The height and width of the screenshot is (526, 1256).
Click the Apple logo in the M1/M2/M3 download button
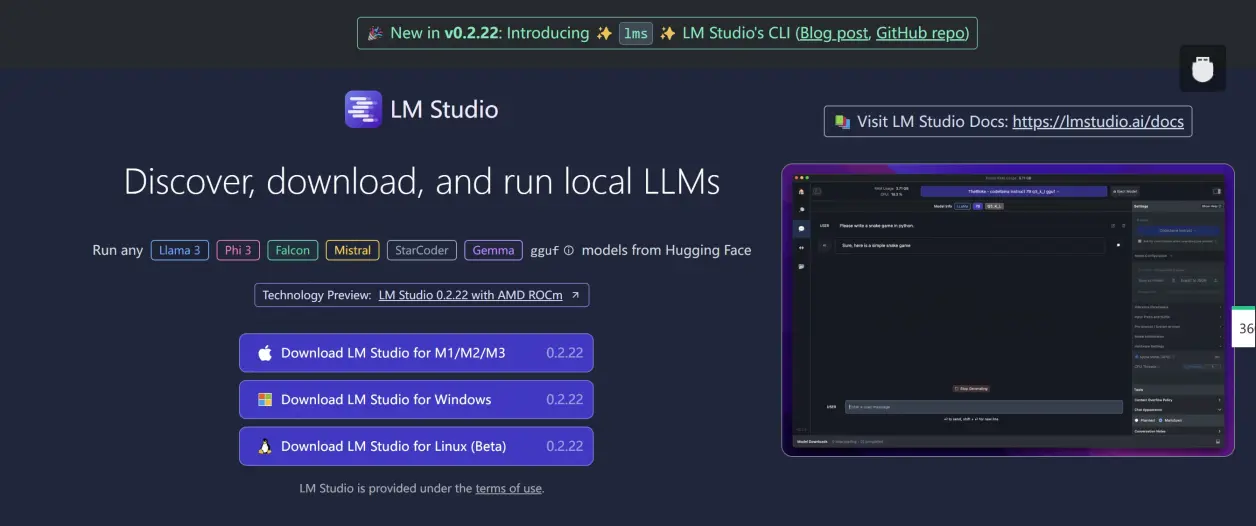coord(265,353)
